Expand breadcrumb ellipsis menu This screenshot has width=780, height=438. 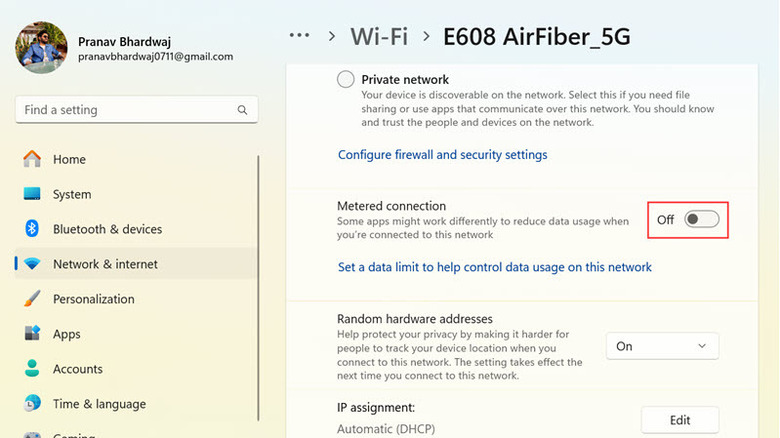(299, 36)
